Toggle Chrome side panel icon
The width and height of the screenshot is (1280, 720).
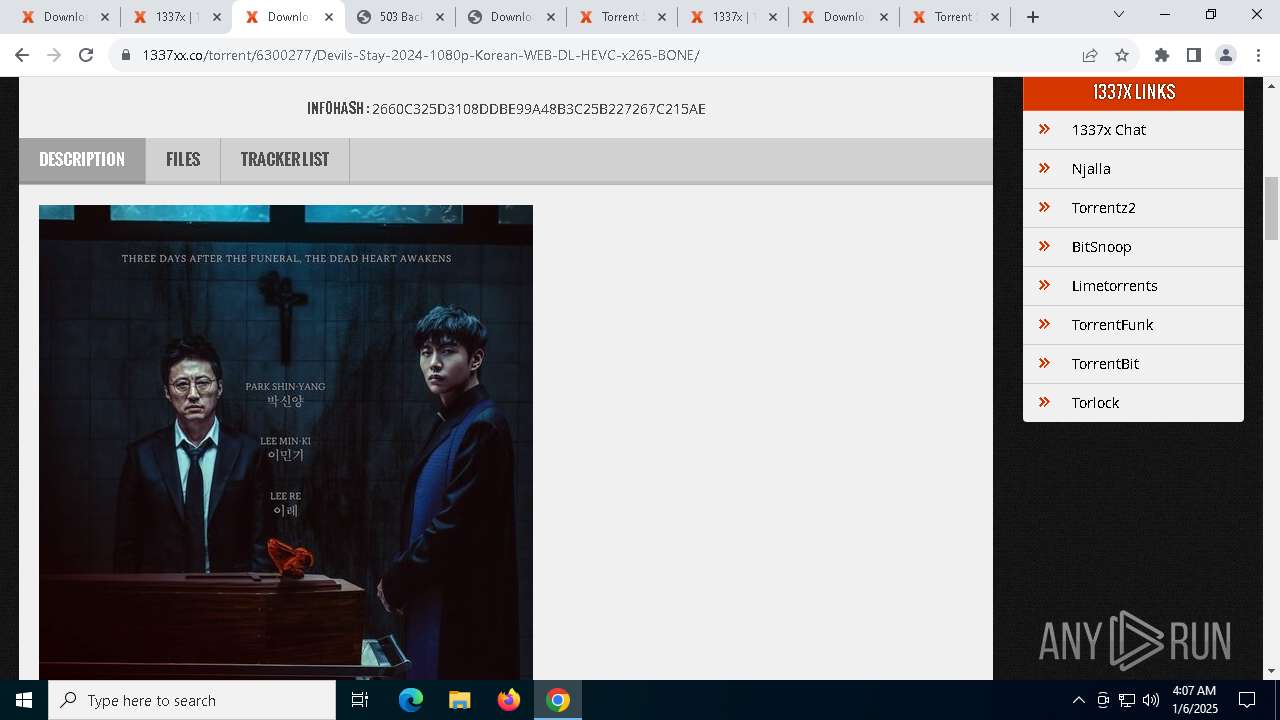point(1193,55)
